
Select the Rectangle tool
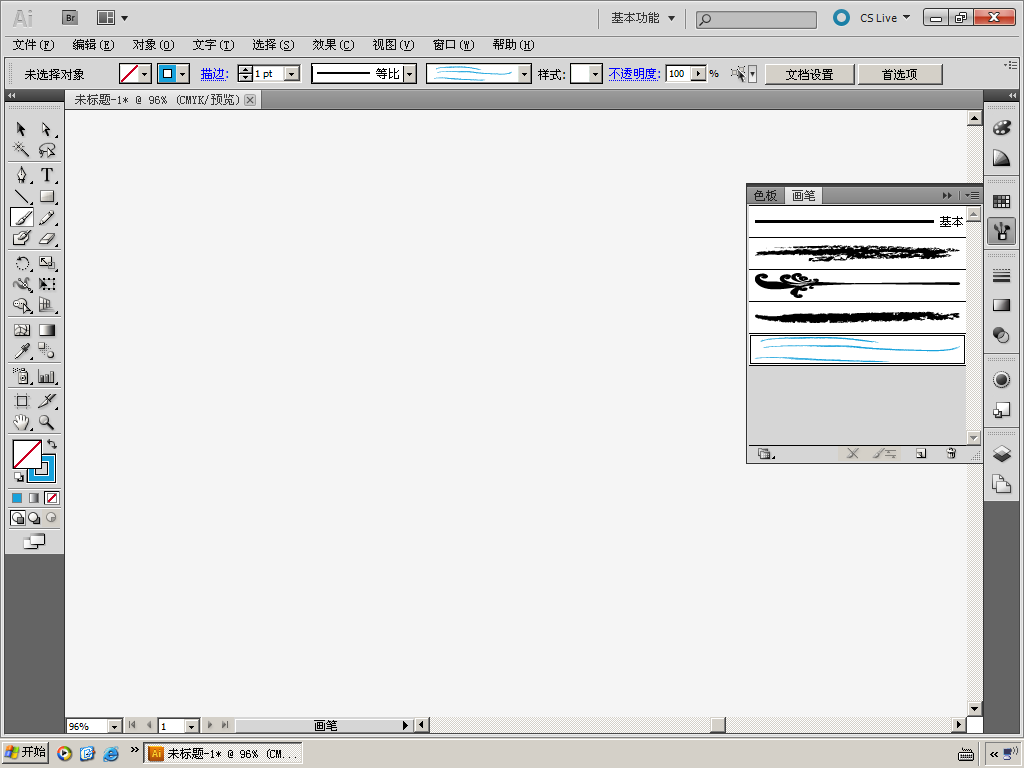point(46,196)
